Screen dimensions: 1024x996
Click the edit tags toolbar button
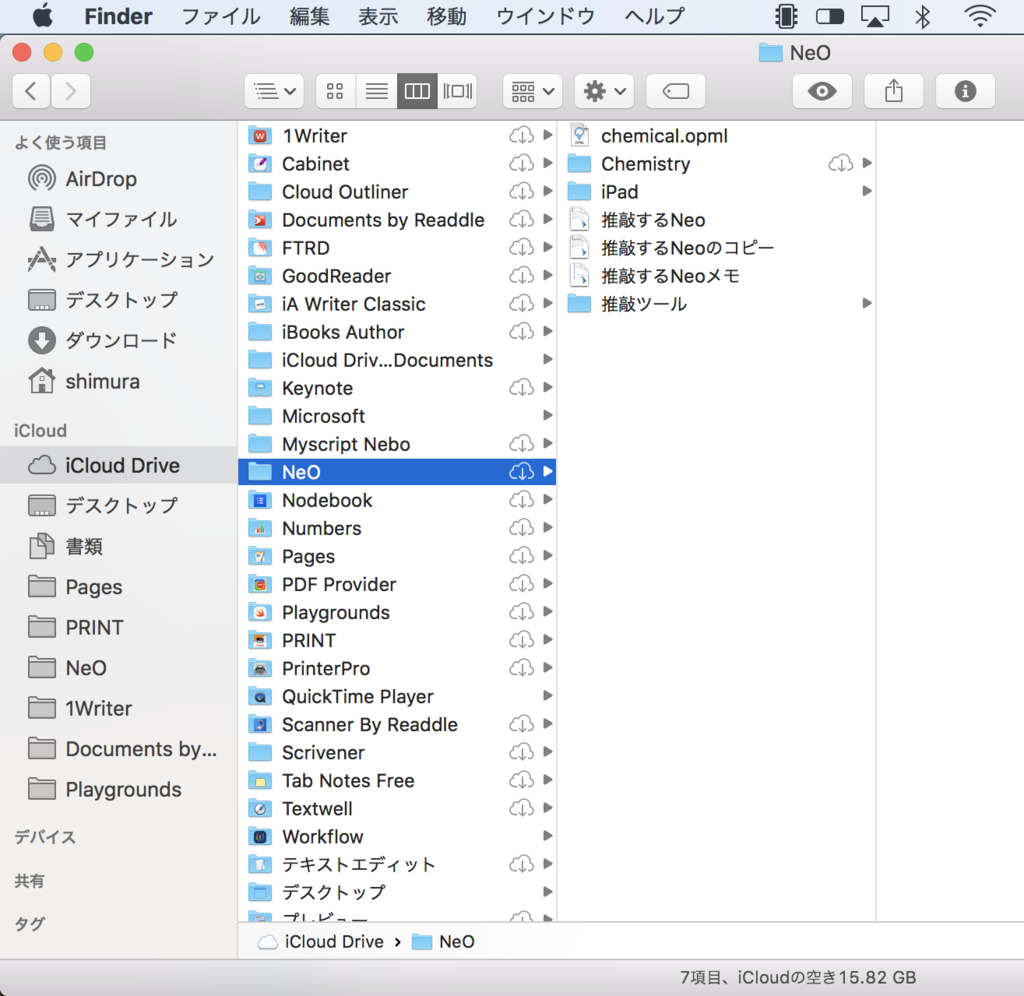pos(676,91)
